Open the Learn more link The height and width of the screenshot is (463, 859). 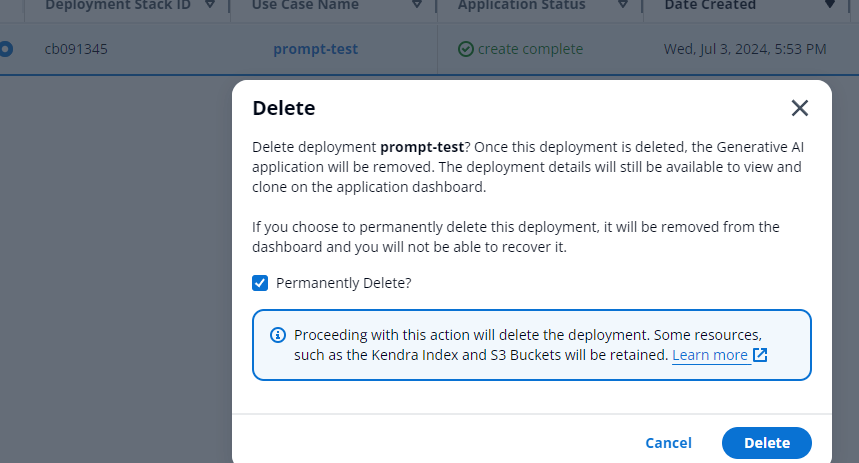pos(709,355)
